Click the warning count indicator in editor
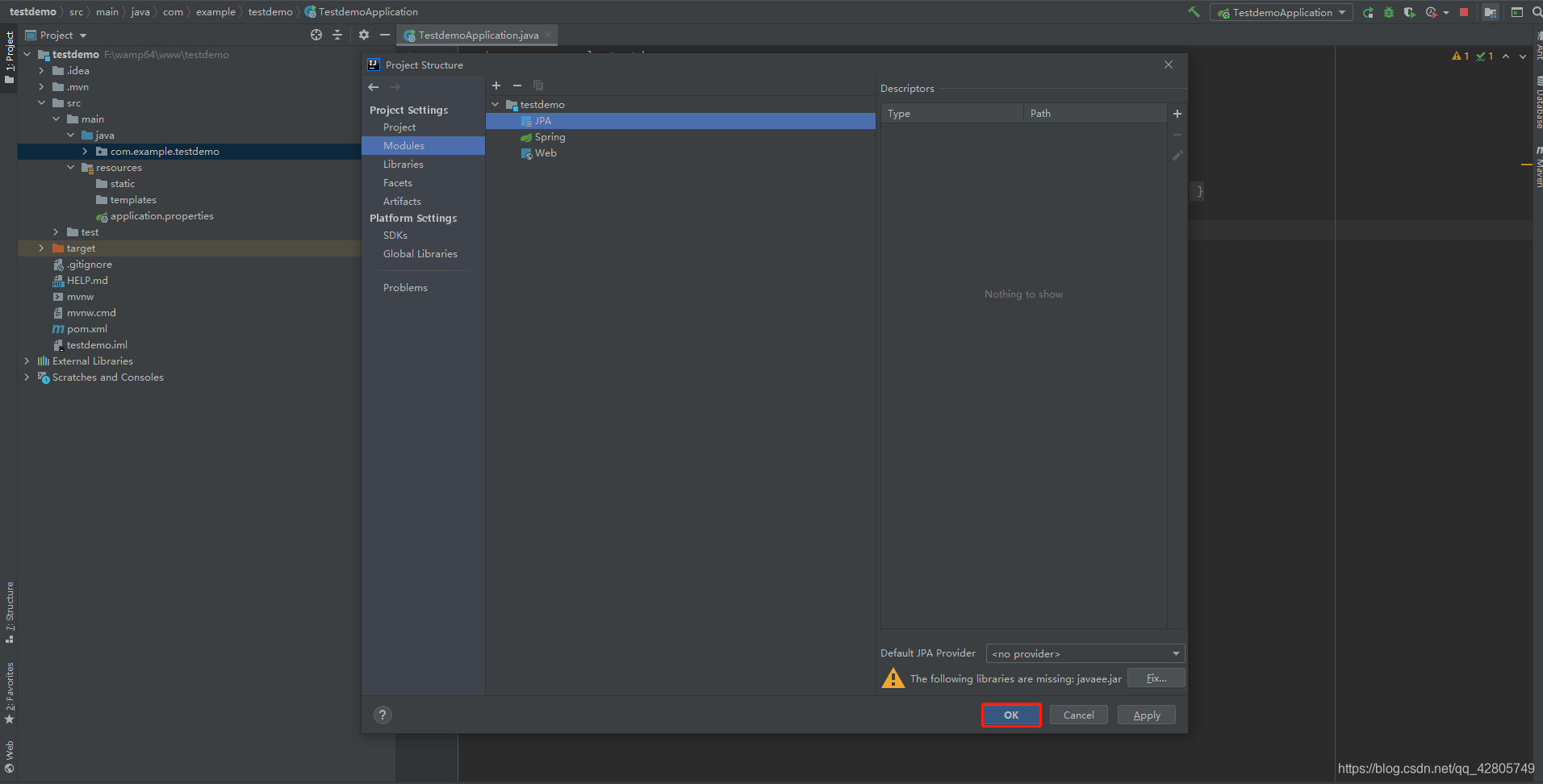This screenshot has width=1543, height=784. 1461,56
